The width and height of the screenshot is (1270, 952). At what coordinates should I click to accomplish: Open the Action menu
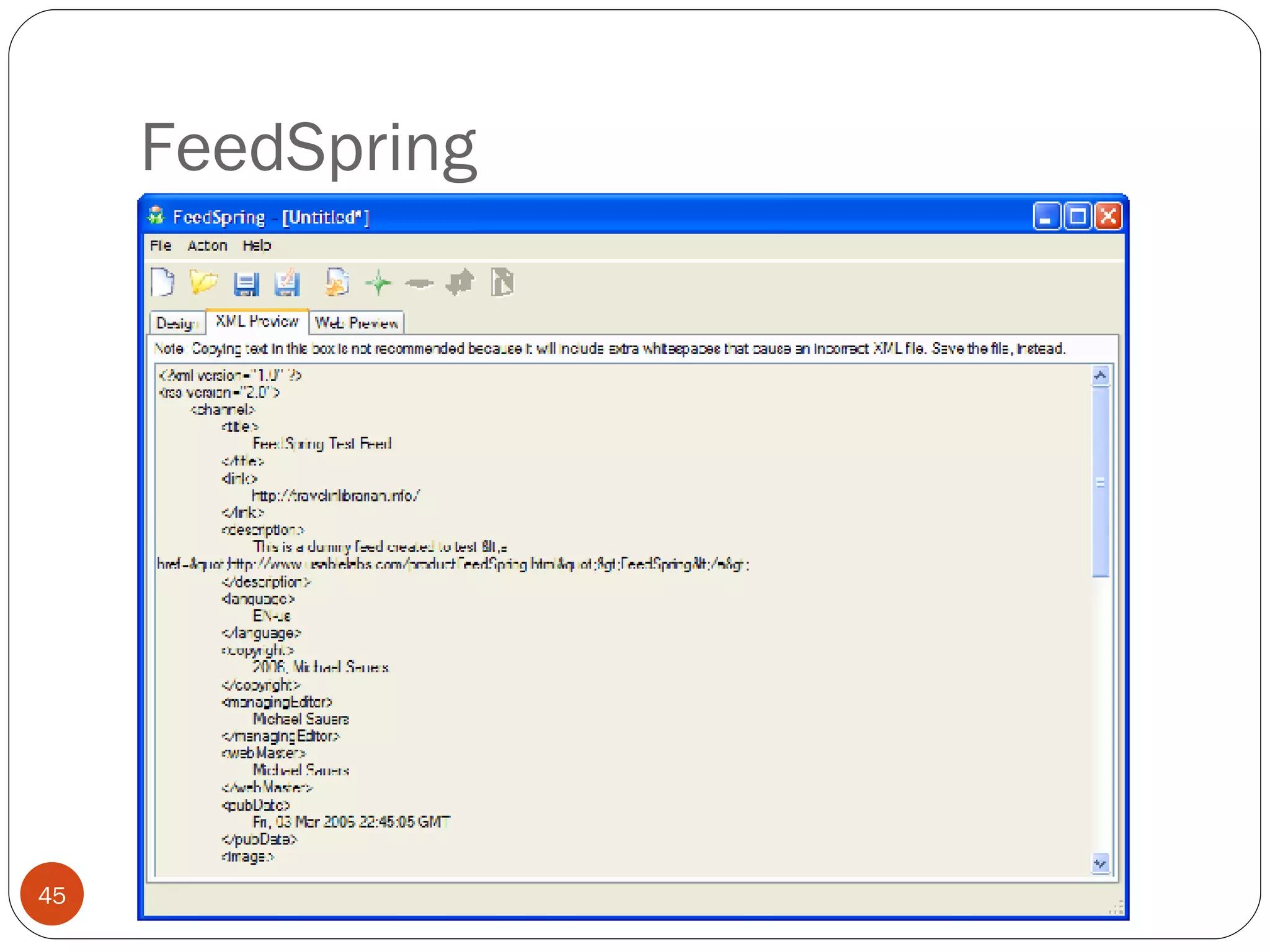(x=207, y=246)
